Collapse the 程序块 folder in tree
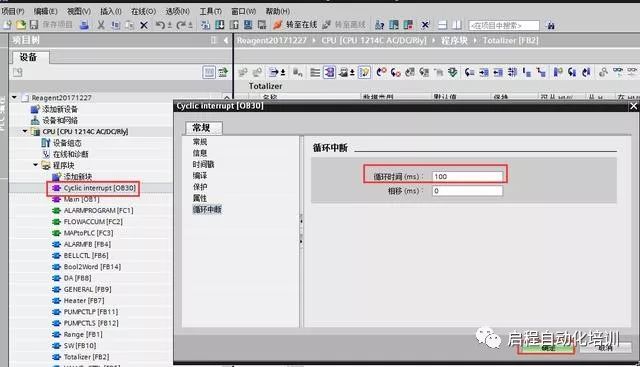This screenshot has height=367, width=640. pyautogui.click(x=36, y=165)
